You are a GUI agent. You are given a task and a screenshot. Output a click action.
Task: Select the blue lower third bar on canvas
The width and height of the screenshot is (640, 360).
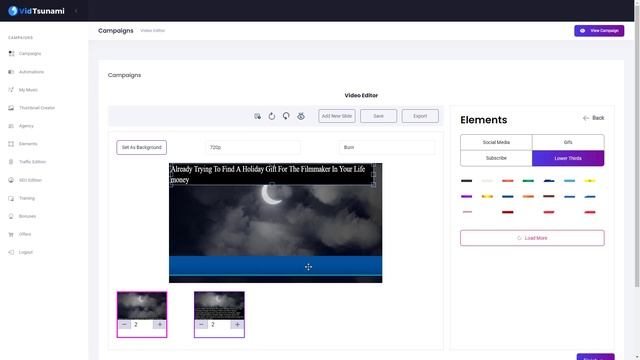(276, 266)
